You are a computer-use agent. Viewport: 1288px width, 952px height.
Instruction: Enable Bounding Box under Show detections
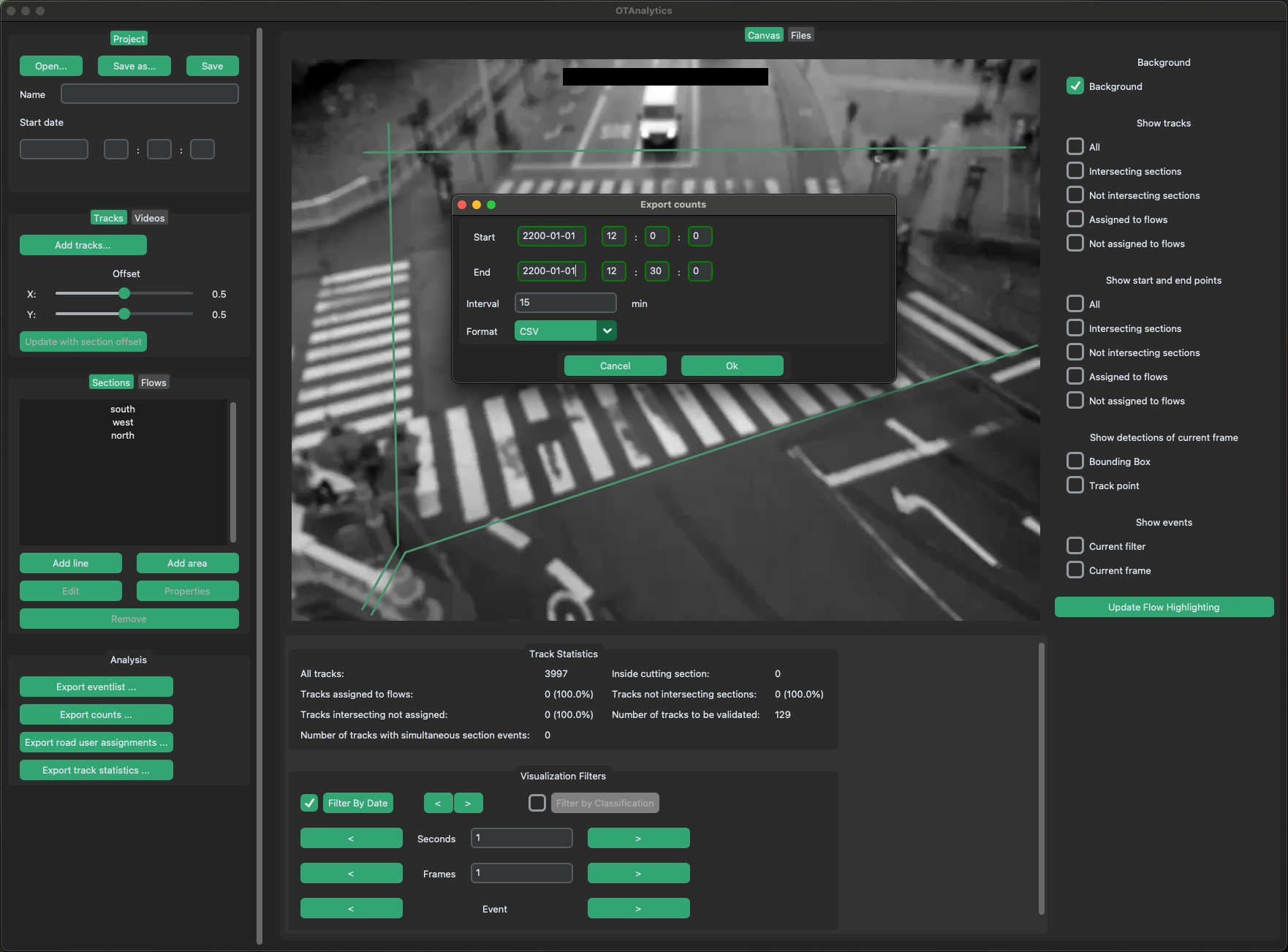click(x=1075, y=461)
